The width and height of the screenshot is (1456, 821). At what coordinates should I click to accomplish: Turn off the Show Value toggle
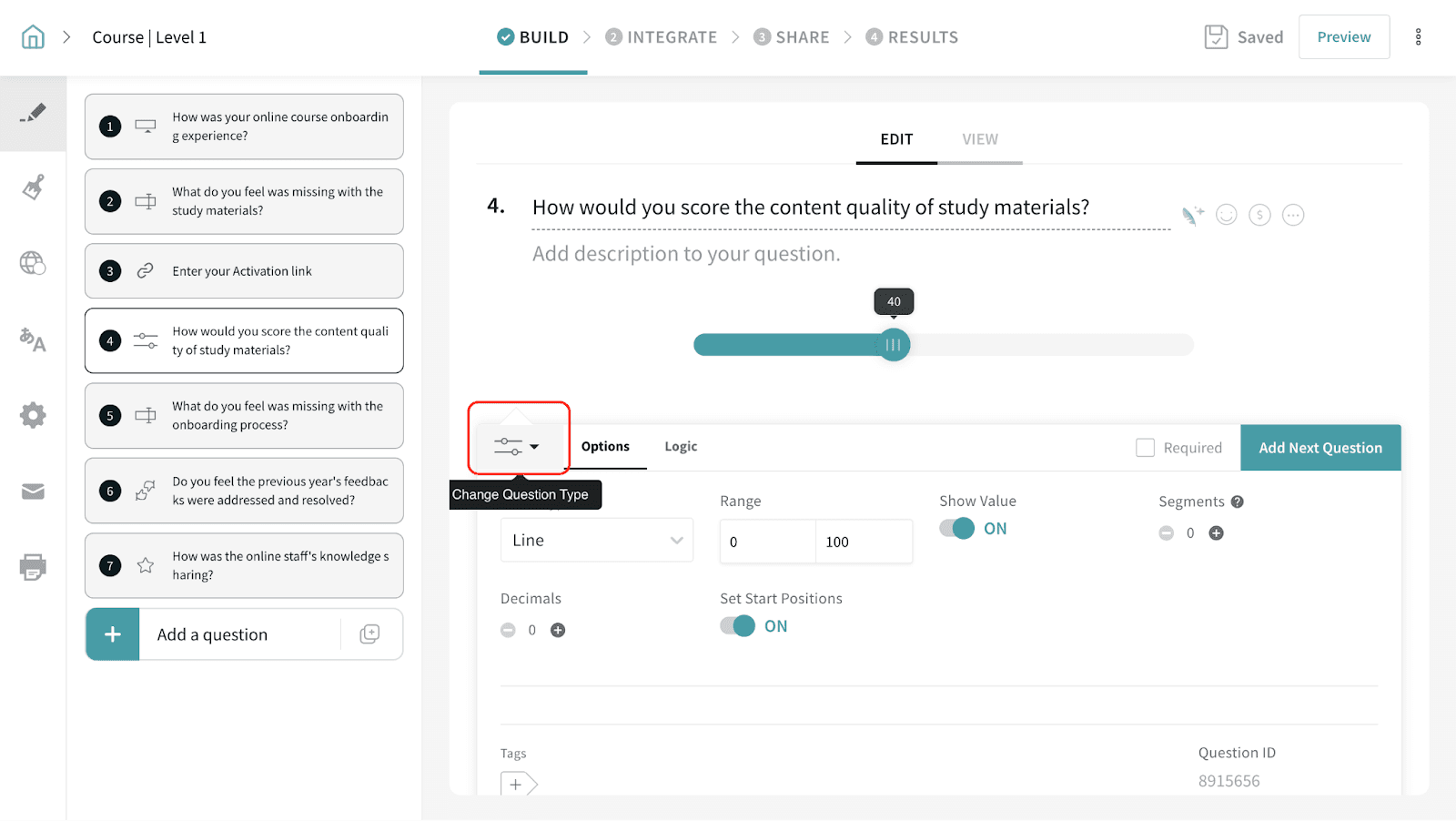click(x=957, y=529)
